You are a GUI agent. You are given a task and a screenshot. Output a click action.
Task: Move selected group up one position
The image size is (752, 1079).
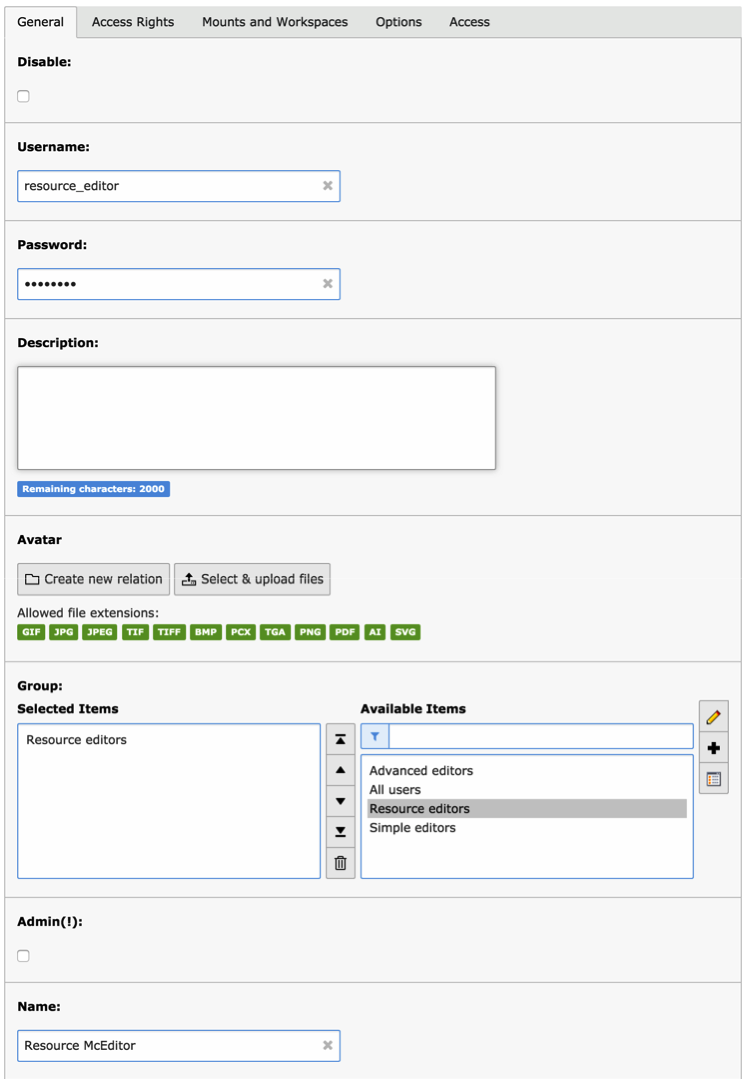click(340, 770)
